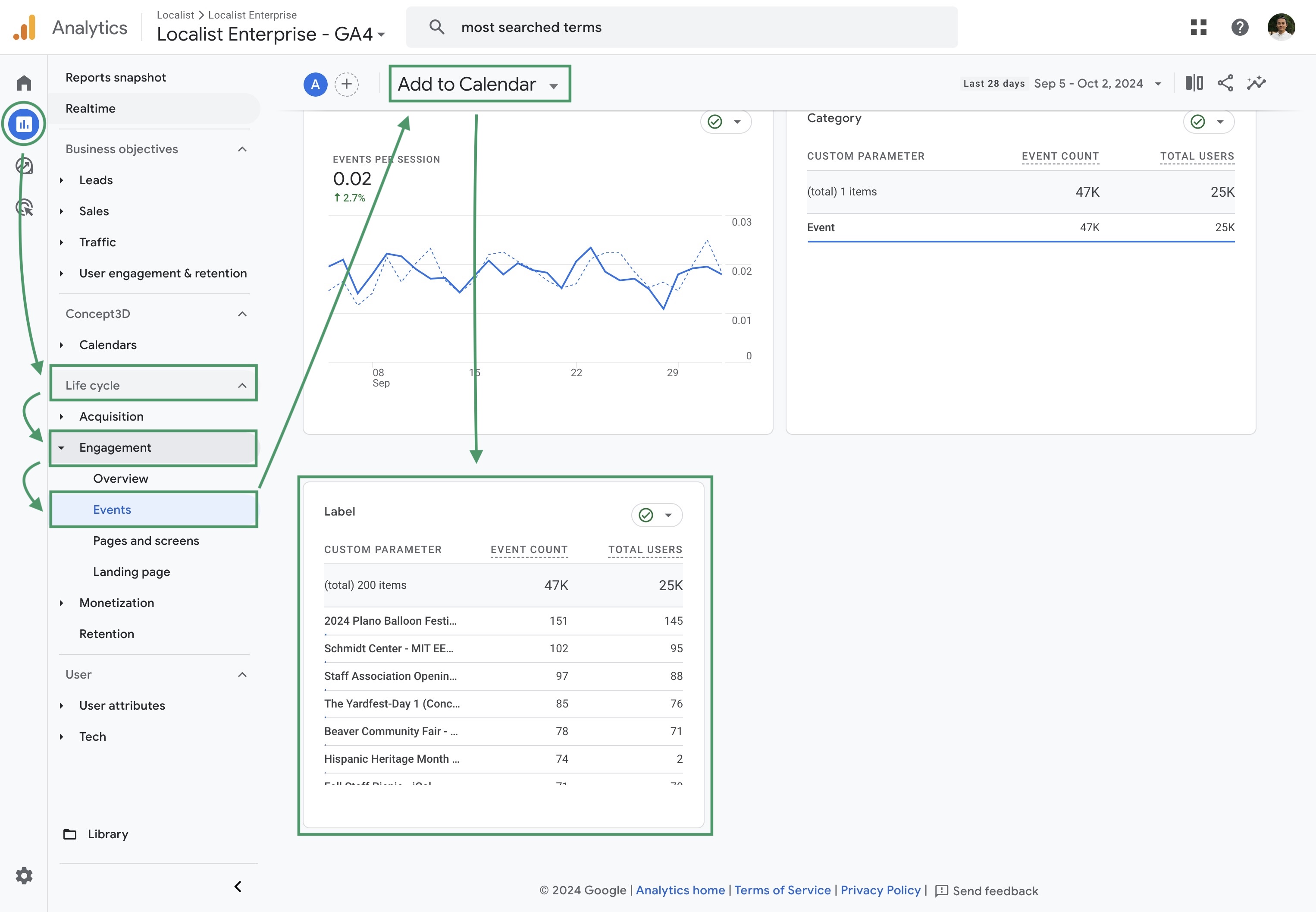
Task: Open the Google apps grid icon
Action: (1198, 27)
